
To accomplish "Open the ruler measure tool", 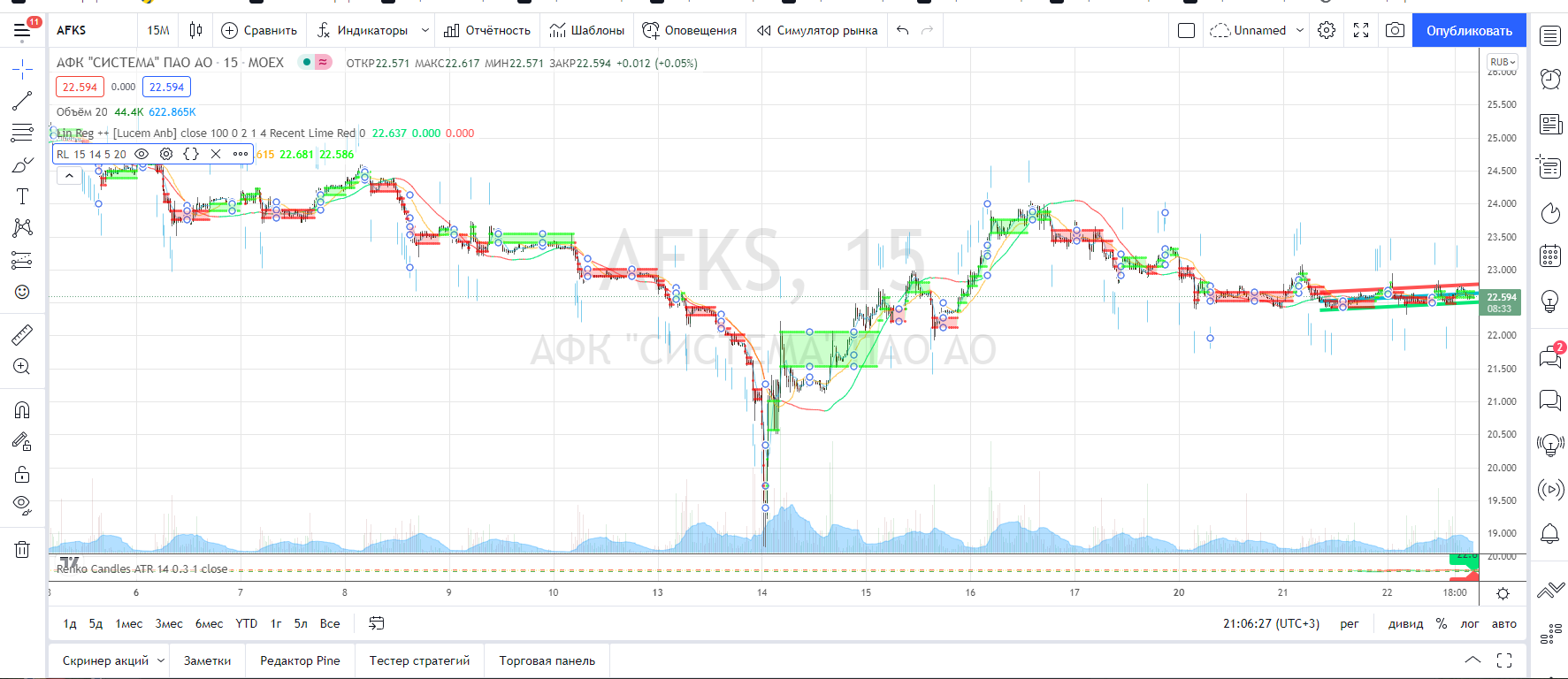I will (22, 335).
